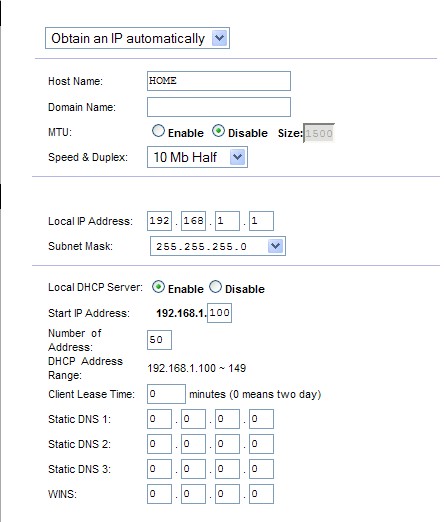
Task: Select the MTU Disable radio button
Action: (x=218, y=131)
